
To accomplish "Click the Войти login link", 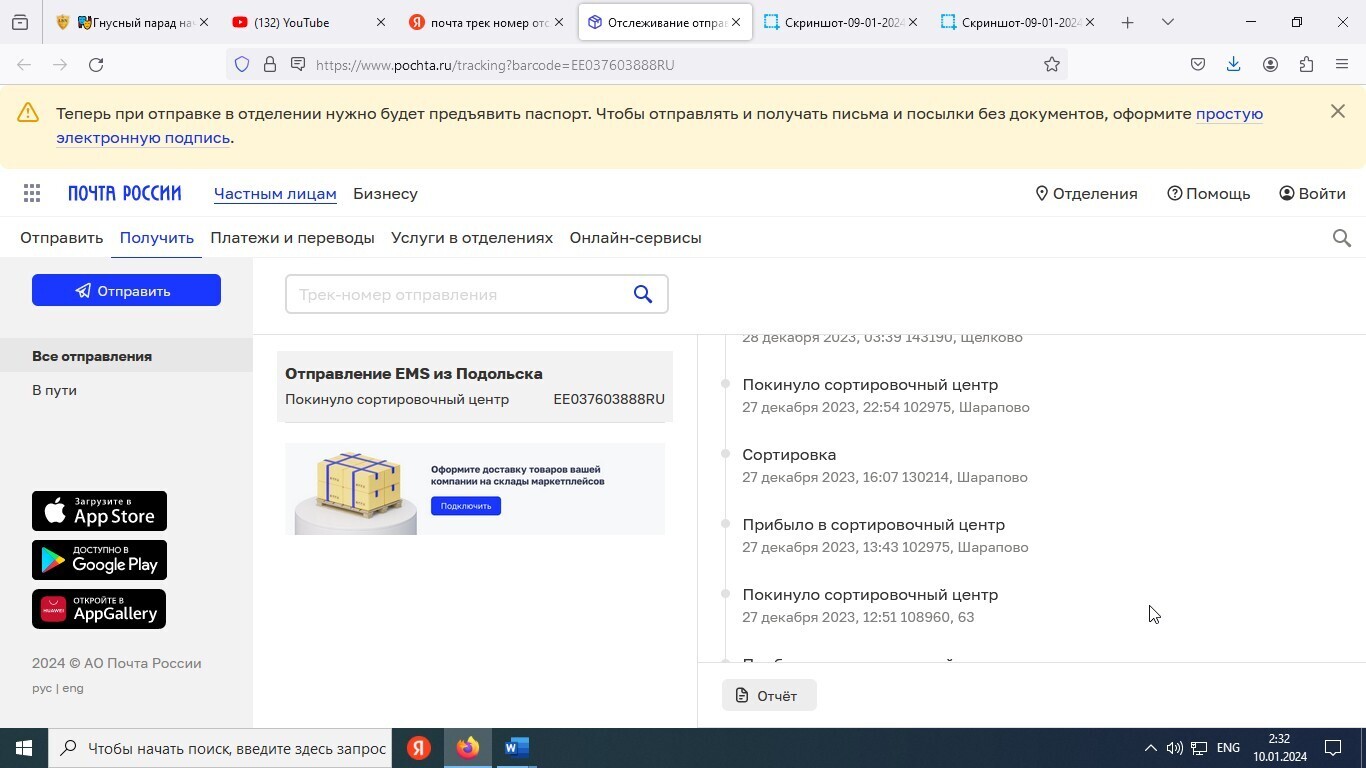I will pyautogui.click(x=1312, y=194).
